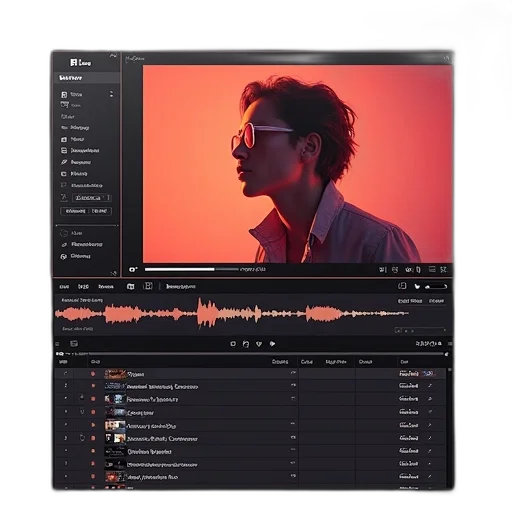The image size is (512, 512).
Task: Click the first clip row's thumbnail
Action: pyautogui.click(x=115, y=374)
